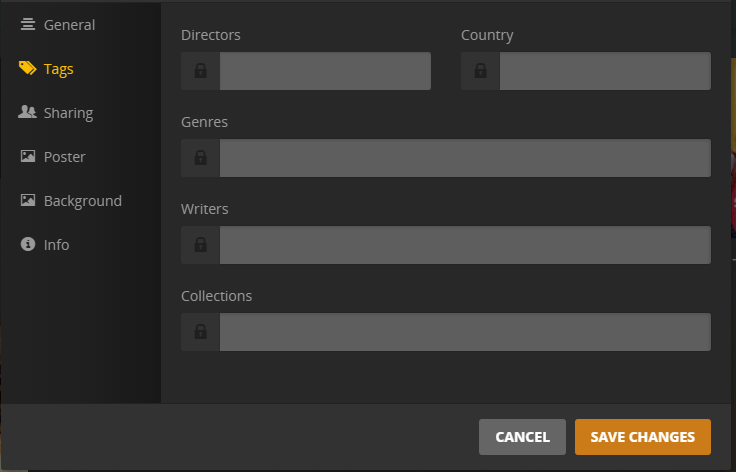
Task: Activate the Collections input box
Action: (x=465, y=332)
